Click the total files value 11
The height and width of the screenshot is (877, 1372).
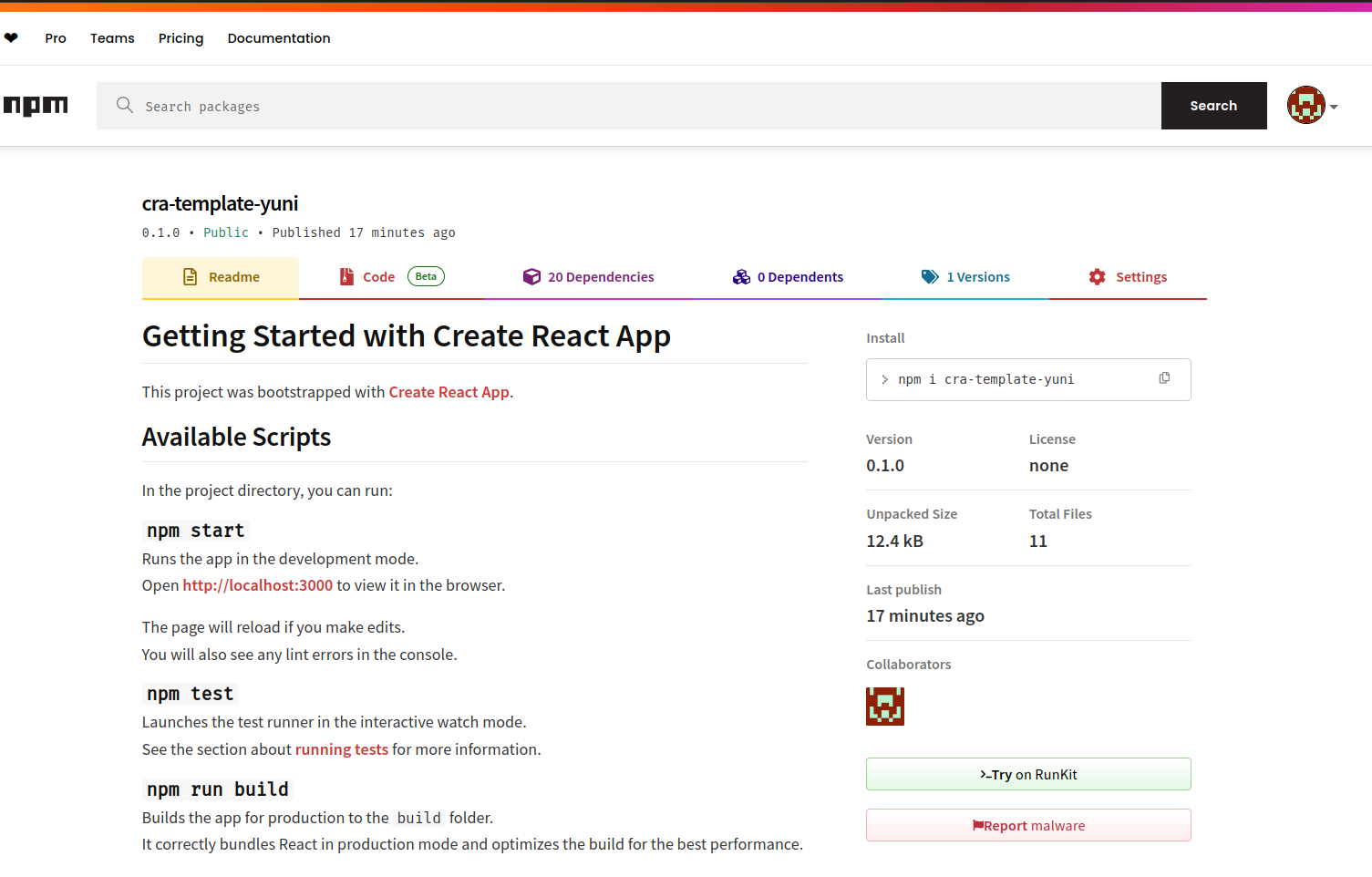coord(1038,542)
